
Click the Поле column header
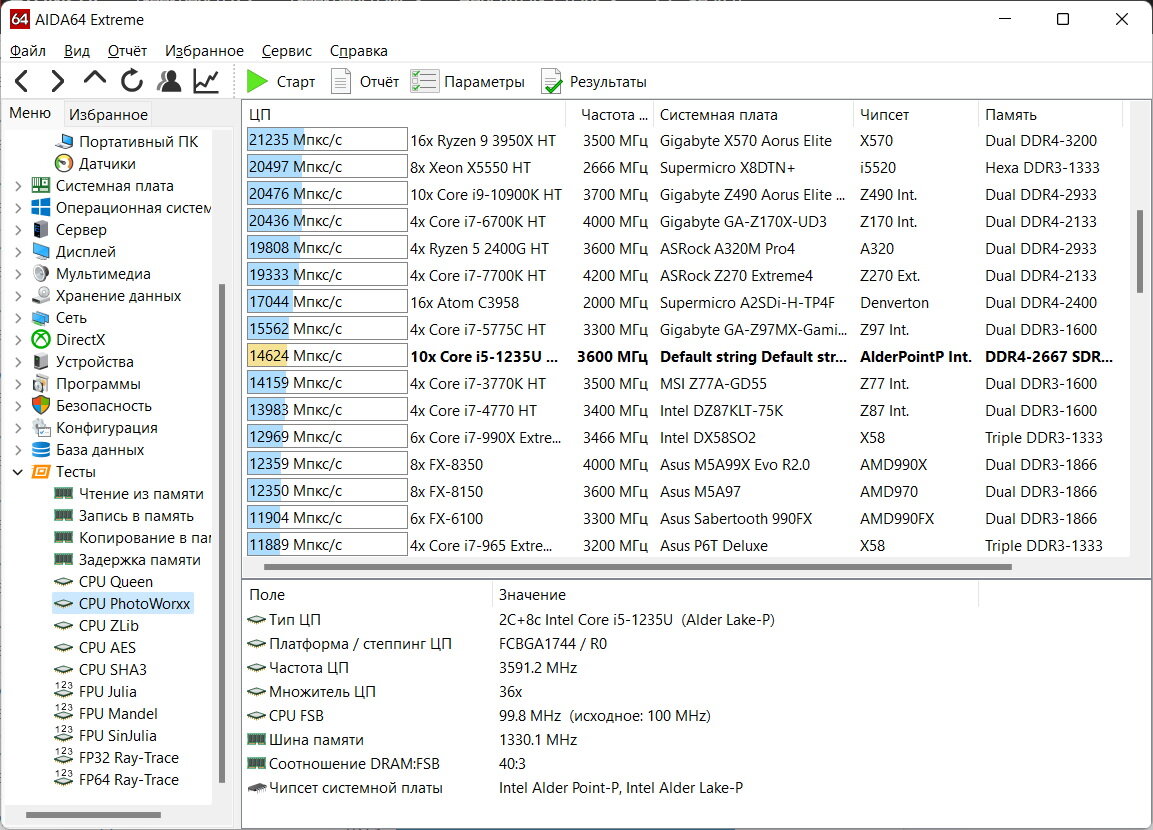(x=367, y=595)
